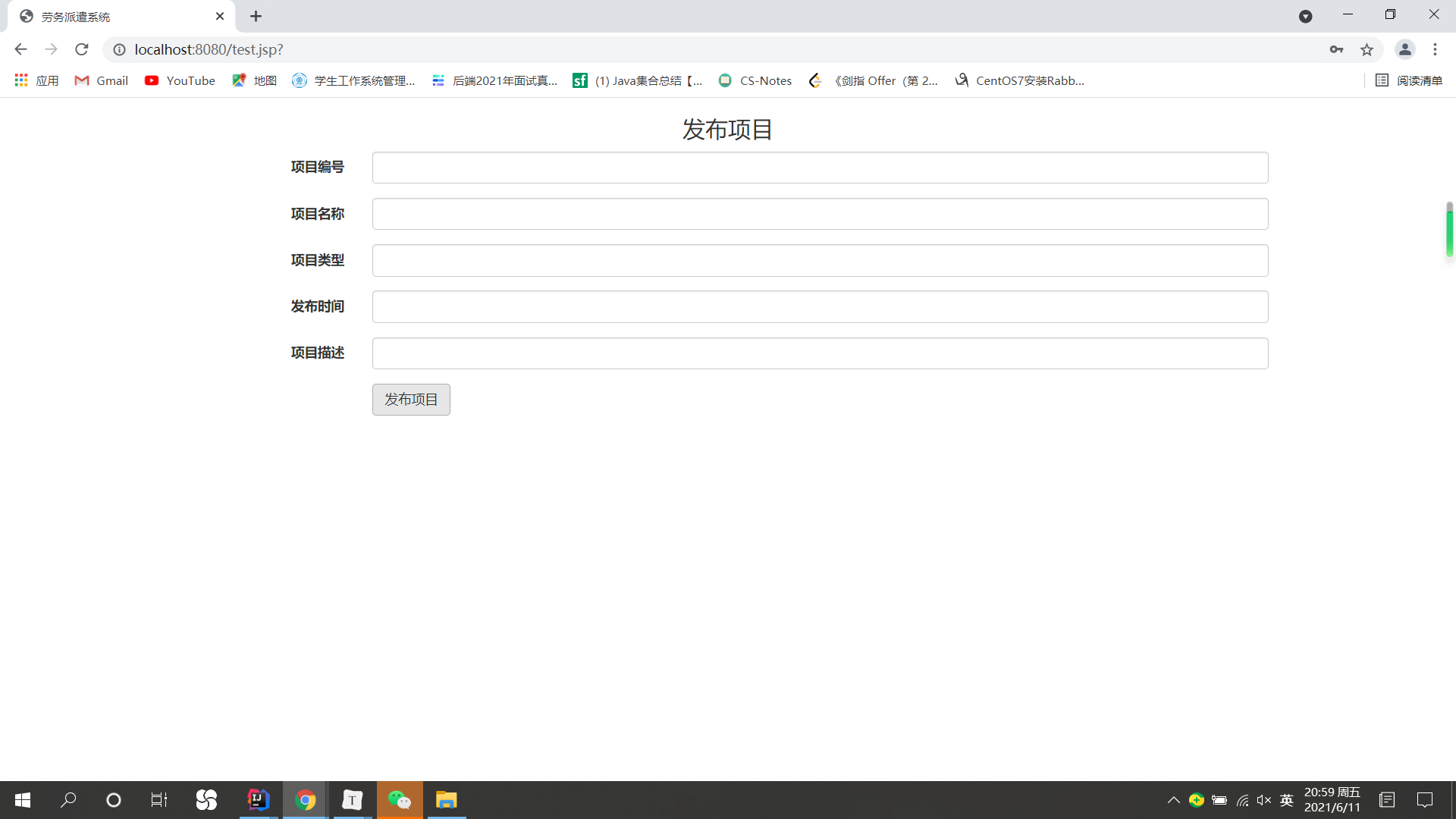Image resolution: width=1456 pixels, height=819 pixels.
Task: Click the bookmark star icon
Action: (x=1367, y=49)
